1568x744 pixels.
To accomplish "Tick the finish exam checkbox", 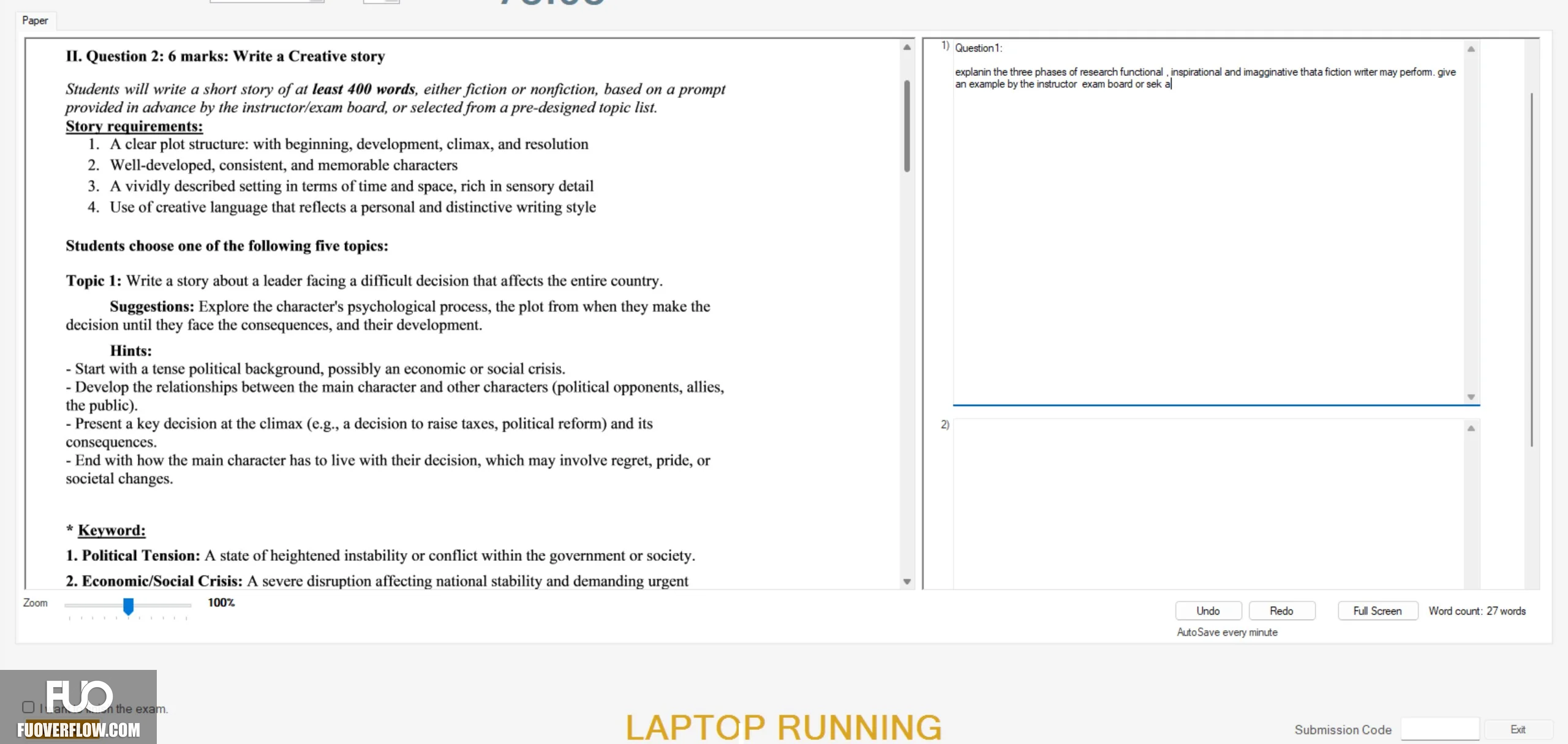I will click(x=28, y=707).
